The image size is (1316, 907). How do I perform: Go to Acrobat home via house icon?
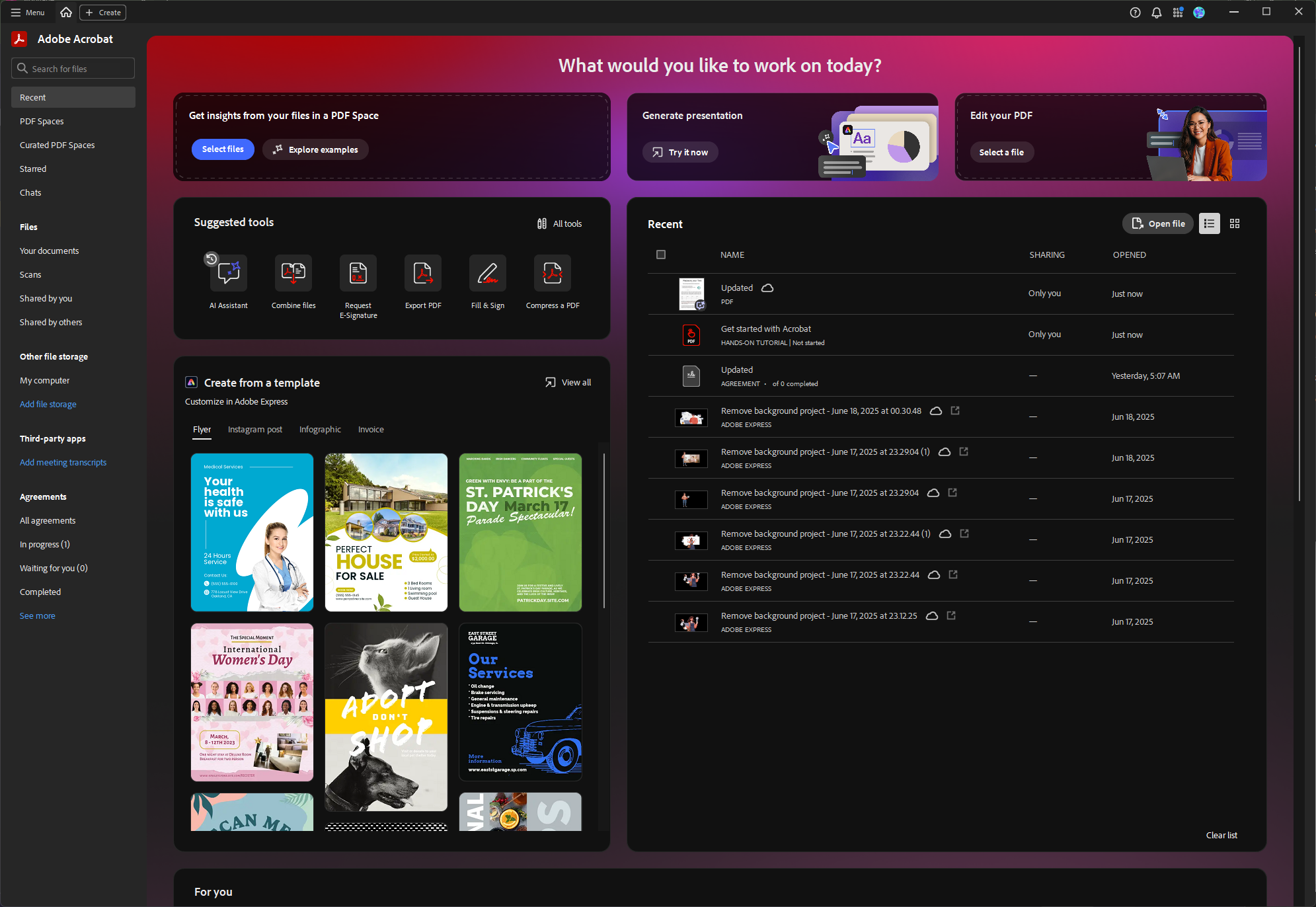(x=66, y=13)
